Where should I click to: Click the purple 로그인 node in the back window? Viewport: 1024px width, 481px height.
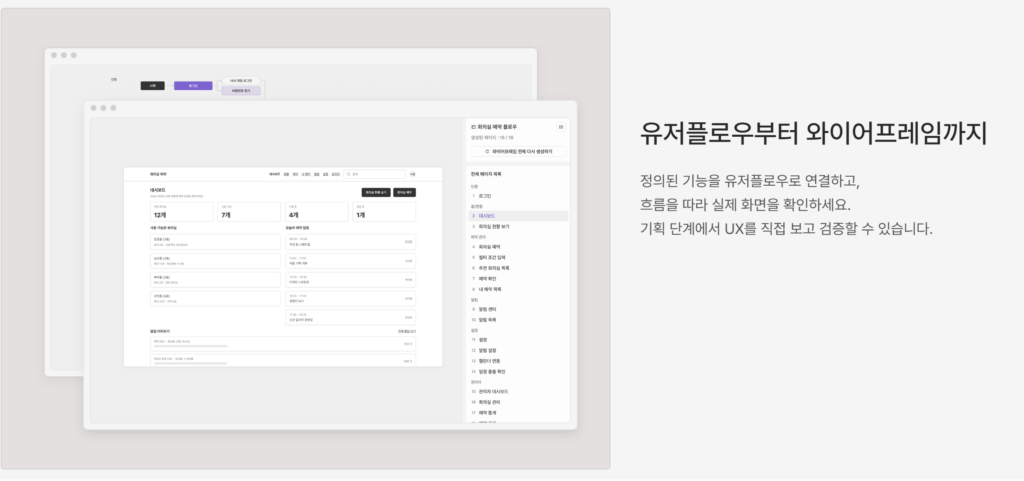[193, 85]
